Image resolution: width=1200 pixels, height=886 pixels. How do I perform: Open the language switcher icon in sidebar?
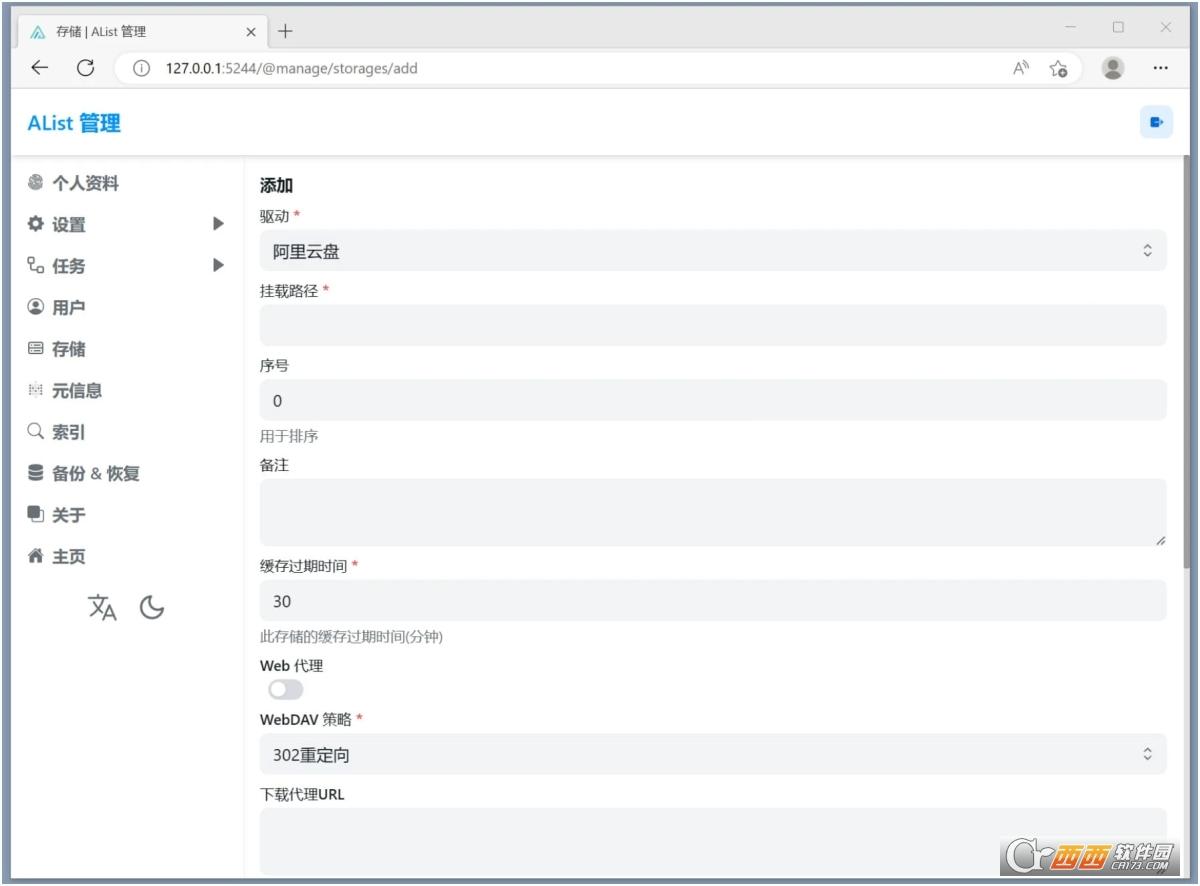tap(102, 607)
